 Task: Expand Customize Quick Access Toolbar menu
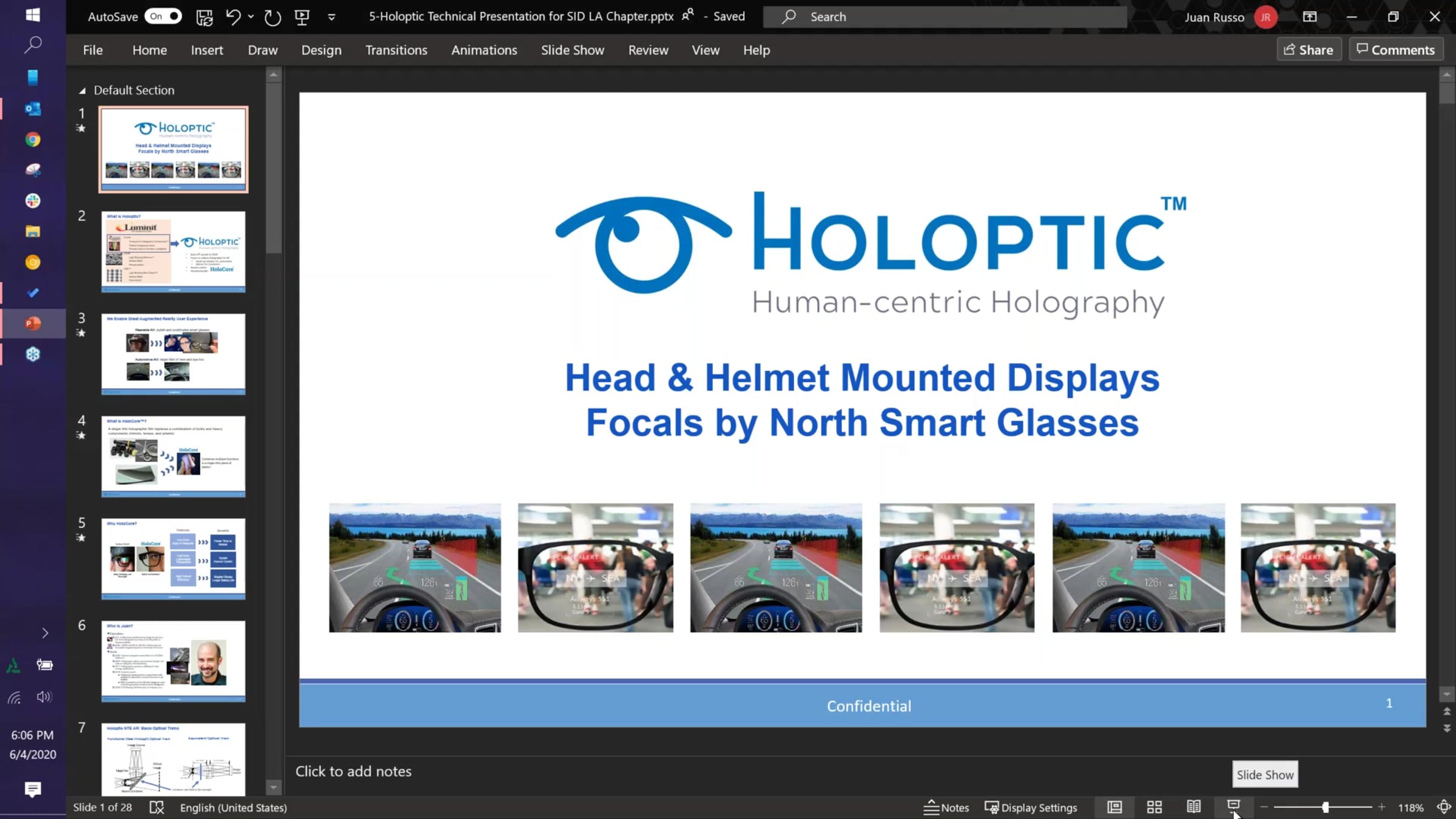click(x=331, y=17)
